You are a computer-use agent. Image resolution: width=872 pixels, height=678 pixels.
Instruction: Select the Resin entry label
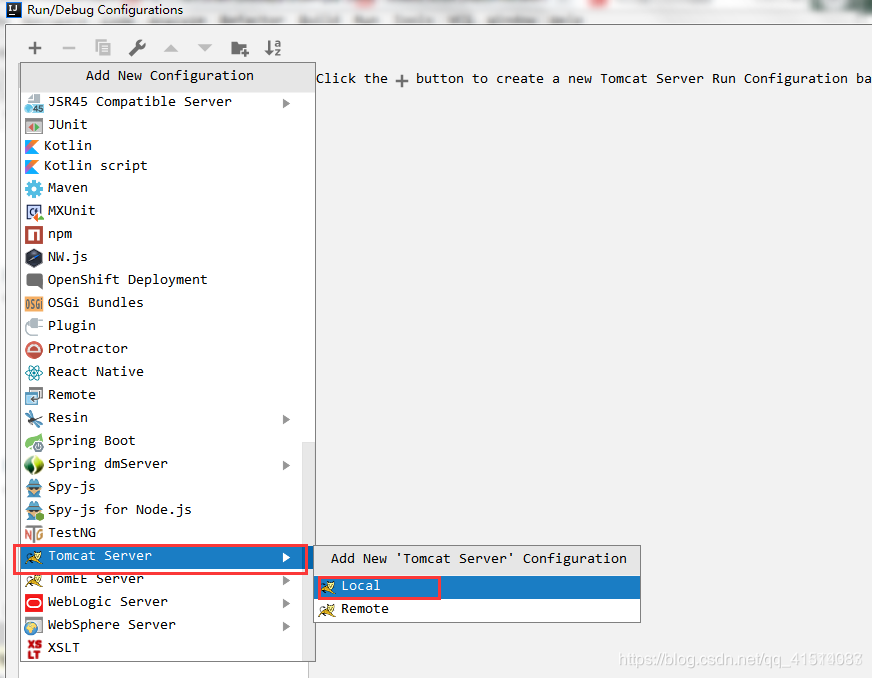pyautogui.click(x=68, y=418)
